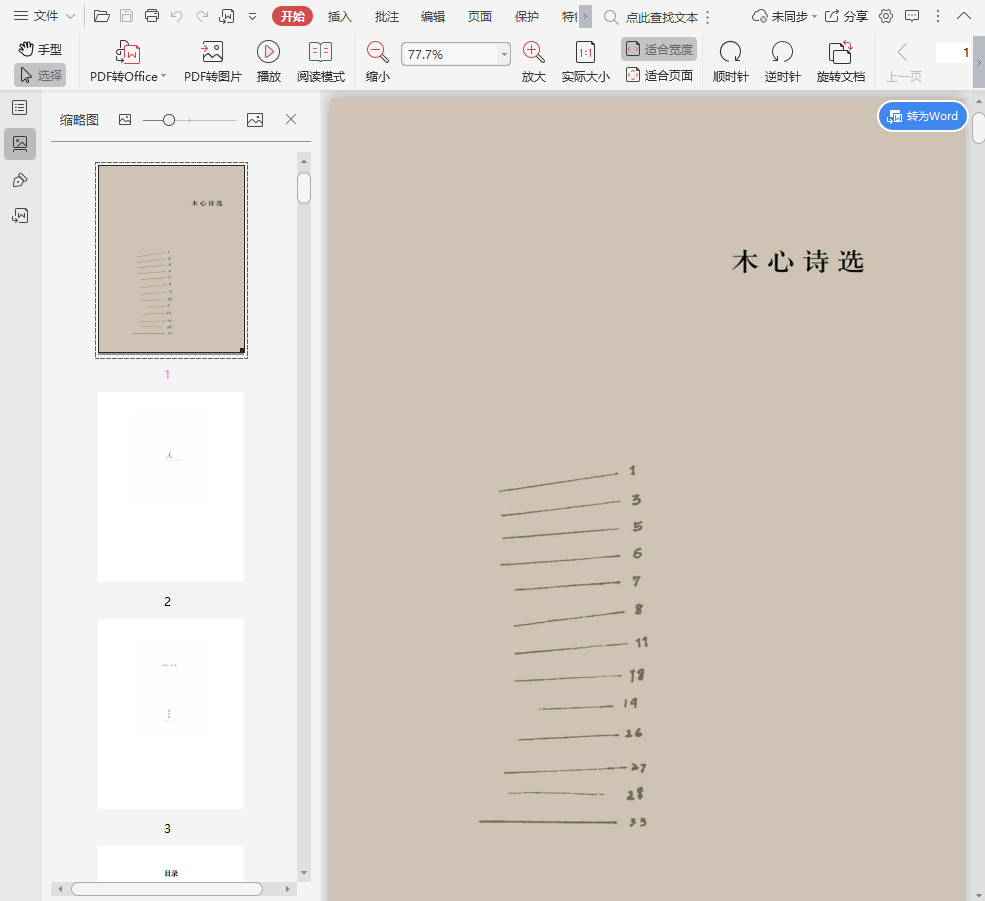Enter 阅读模式 reading mode
The width and height of the screenshot is (985, 901).
click(x=320, y=53)
